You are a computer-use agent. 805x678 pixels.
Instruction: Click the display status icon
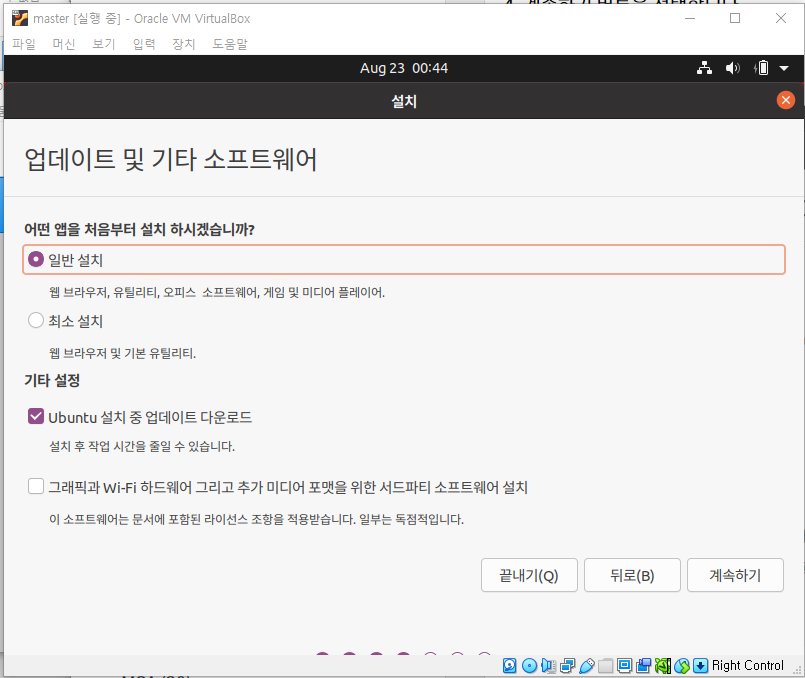(x=624, y=666)
